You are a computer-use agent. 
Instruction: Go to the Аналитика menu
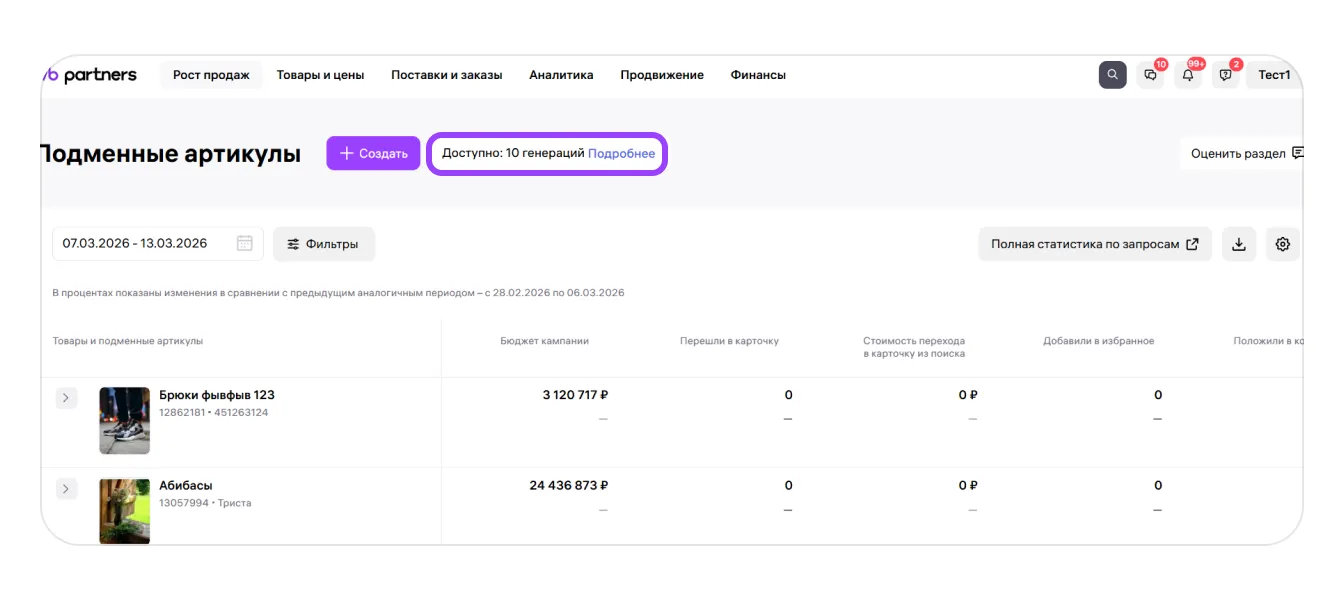(561, 75)
